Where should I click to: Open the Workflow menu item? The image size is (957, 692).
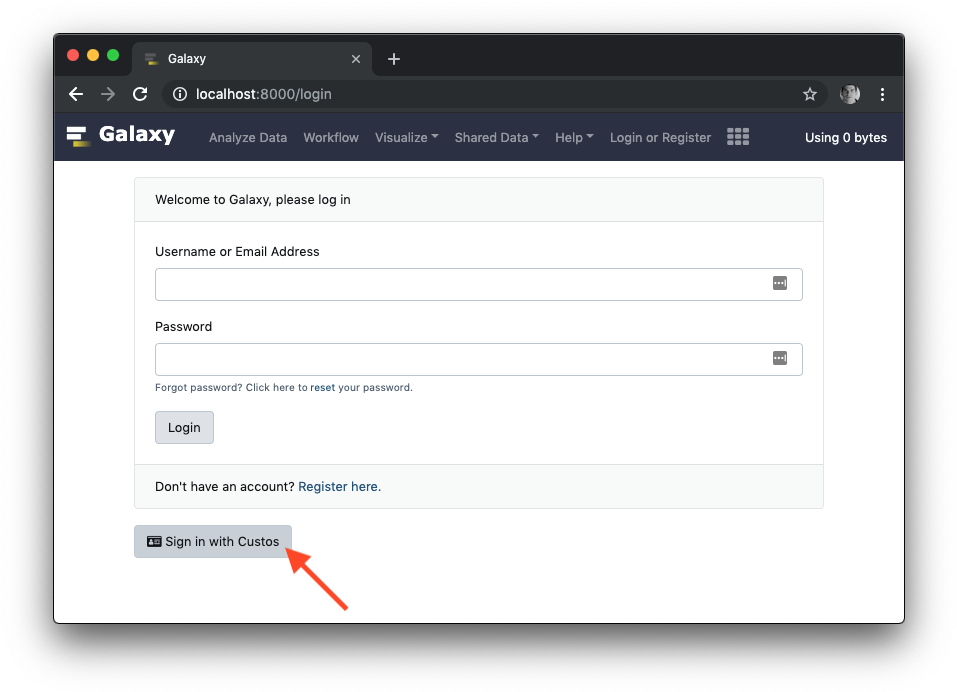pyautogui.click(x=331, y=137)
